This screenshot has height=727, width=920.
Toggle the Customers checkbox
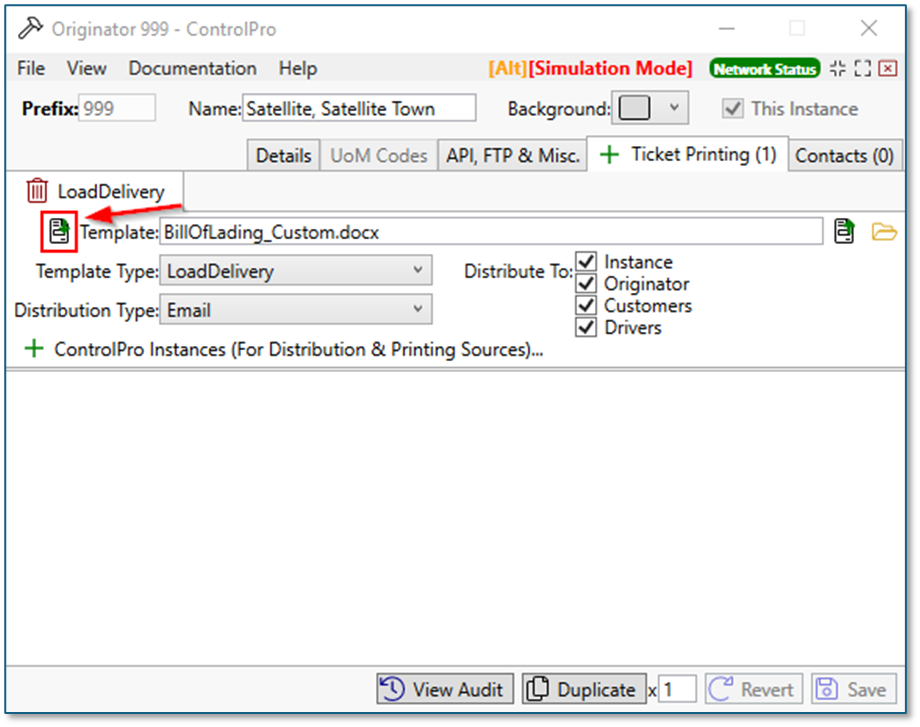click(x=586, y=305)
